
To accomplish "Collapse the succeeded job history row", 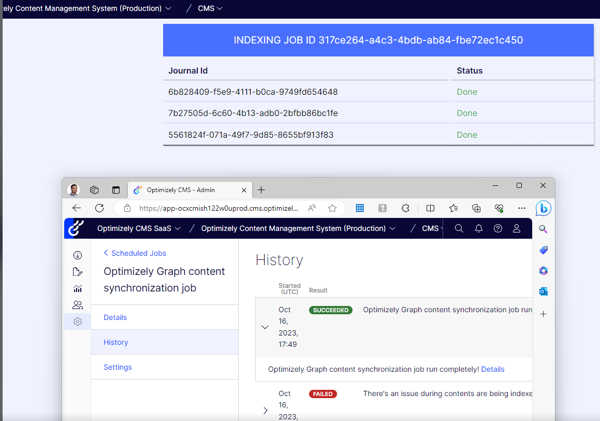I will pos(265,327).
